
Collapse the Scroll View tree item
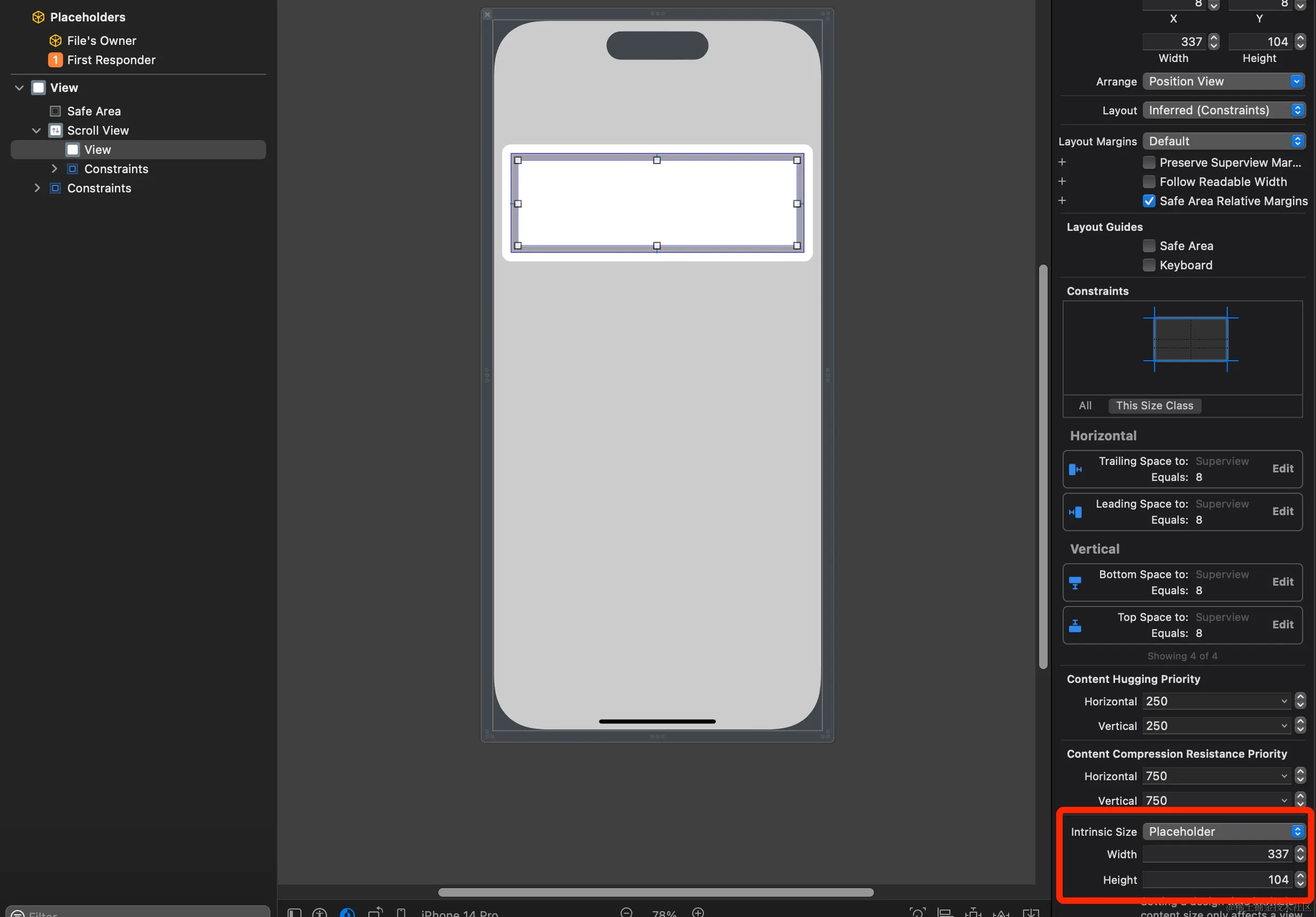pyautogui.click(x=36, y=131)
